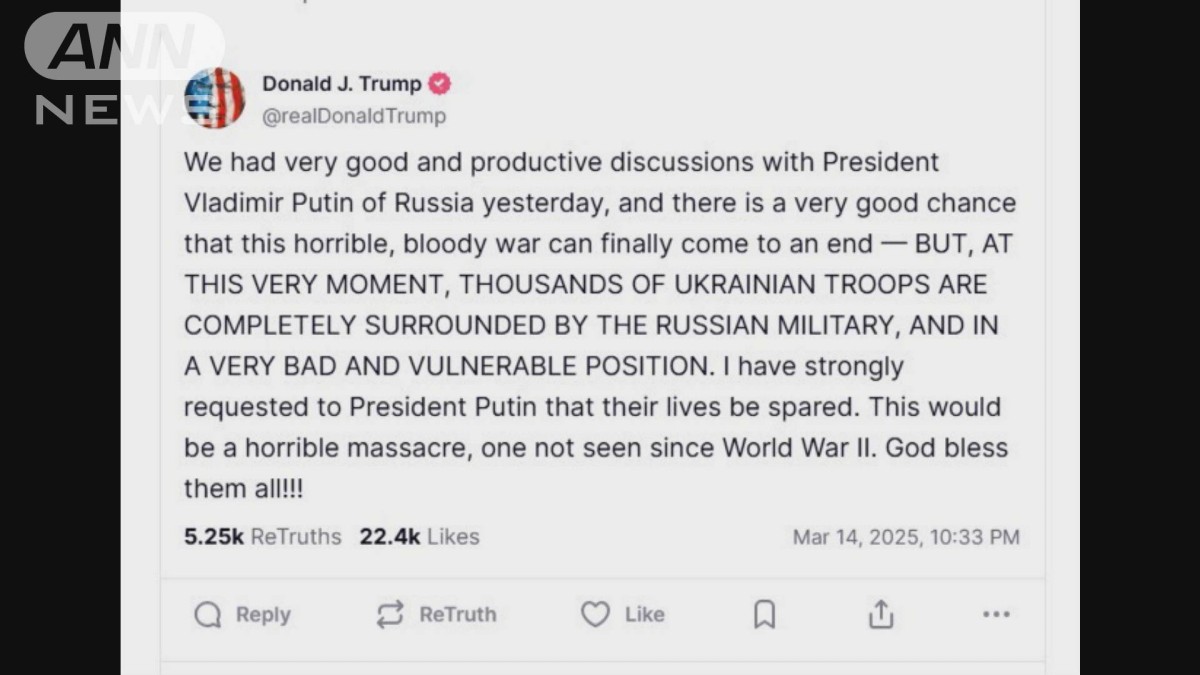The image size is (1200, 675).
Task: View the 22.4k Likes list
Action: coord(420,537)
